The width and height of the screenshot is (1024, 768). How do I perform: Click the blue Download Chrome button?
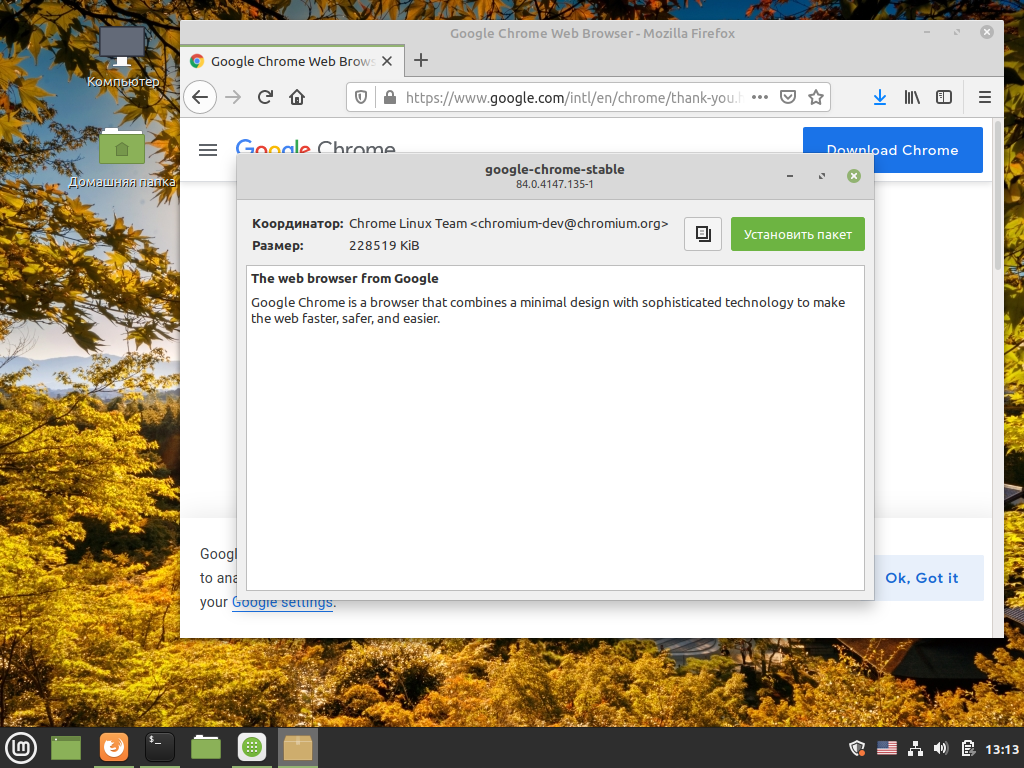click(893, 150)
